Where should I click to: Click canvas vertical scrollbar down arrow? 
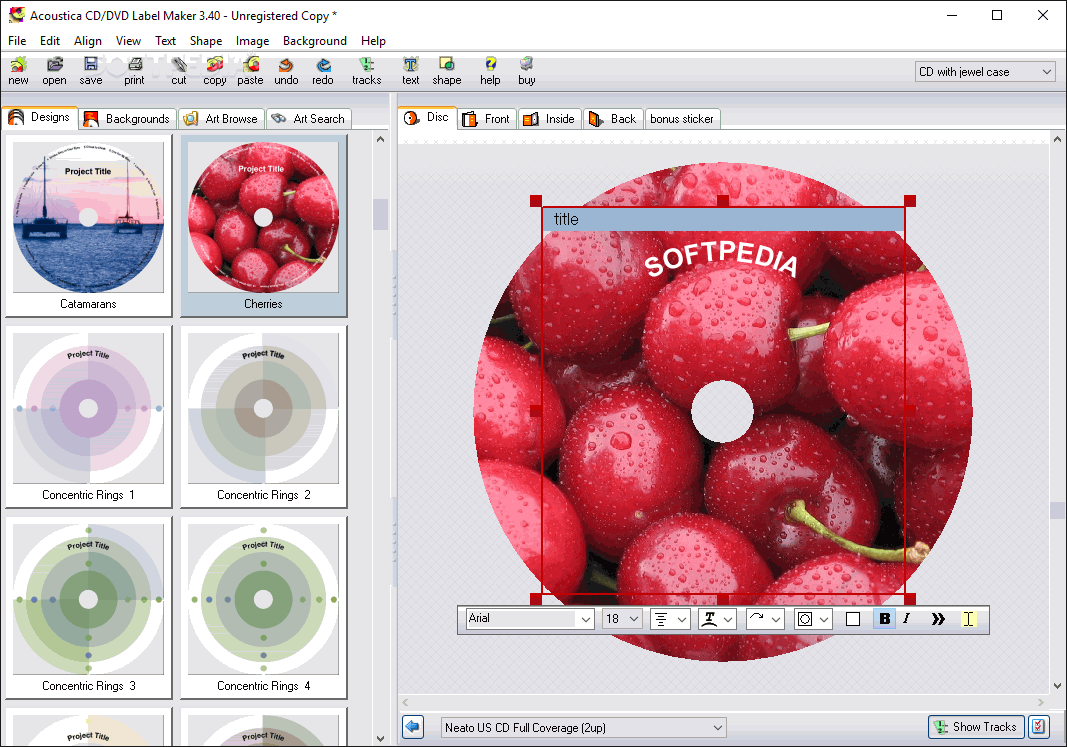[x=1057, y=686]
